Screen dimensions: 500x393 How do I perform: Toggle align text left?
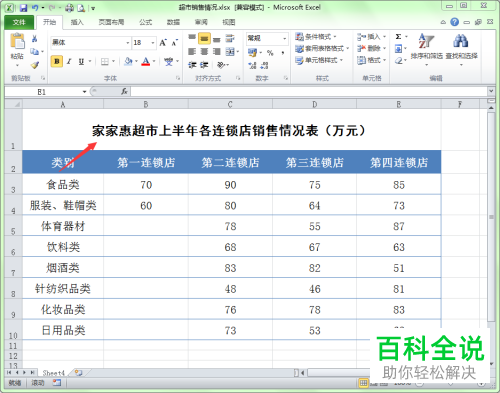[x=192, y=52]
